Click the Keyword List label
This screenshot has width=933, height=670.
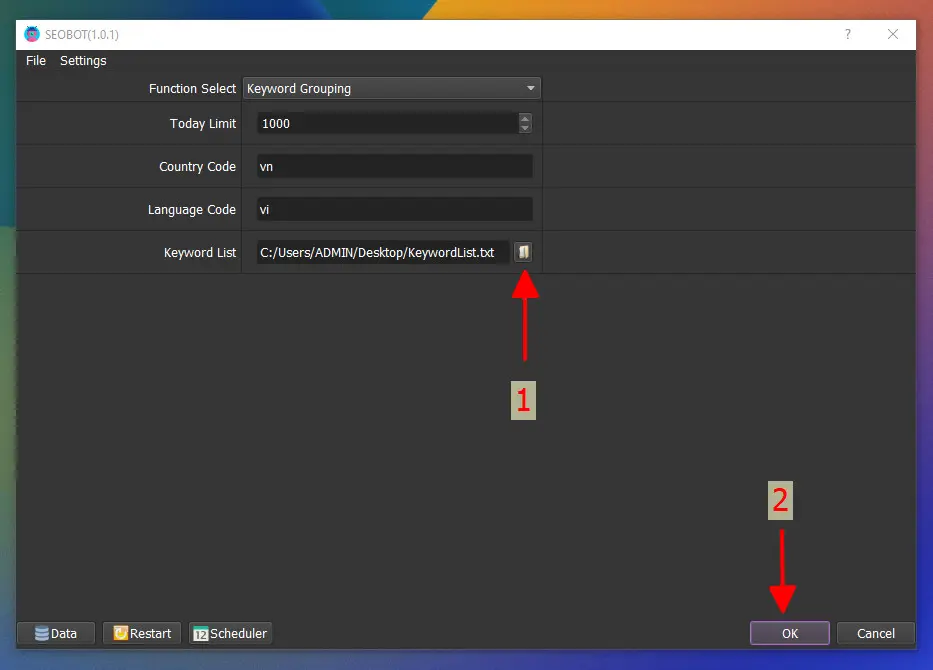200,253
